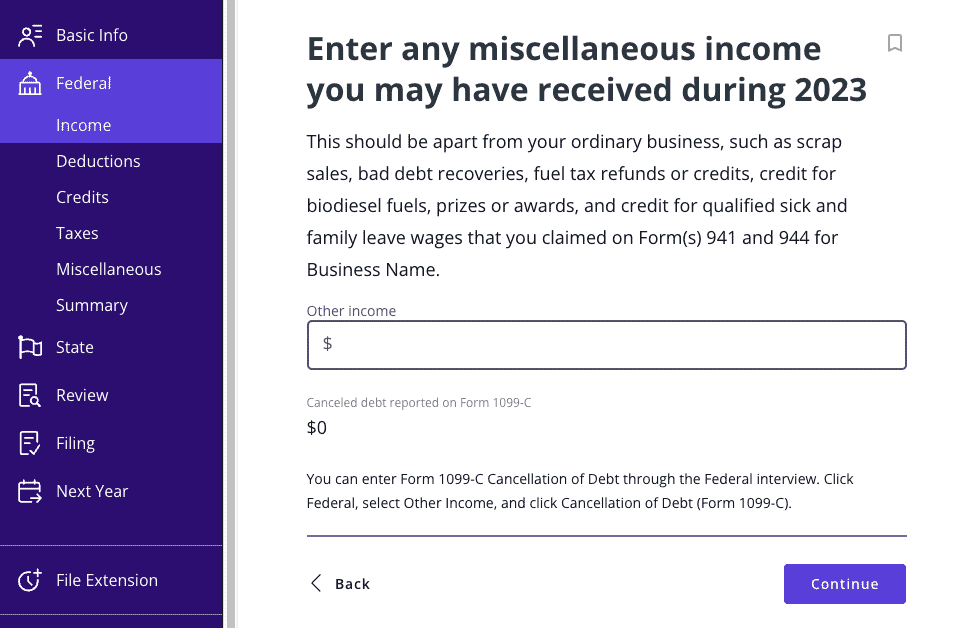The width and height of the screenshot is (955, 628).
Task: Click the Federal section's bank icon
Action: [30, 83]
